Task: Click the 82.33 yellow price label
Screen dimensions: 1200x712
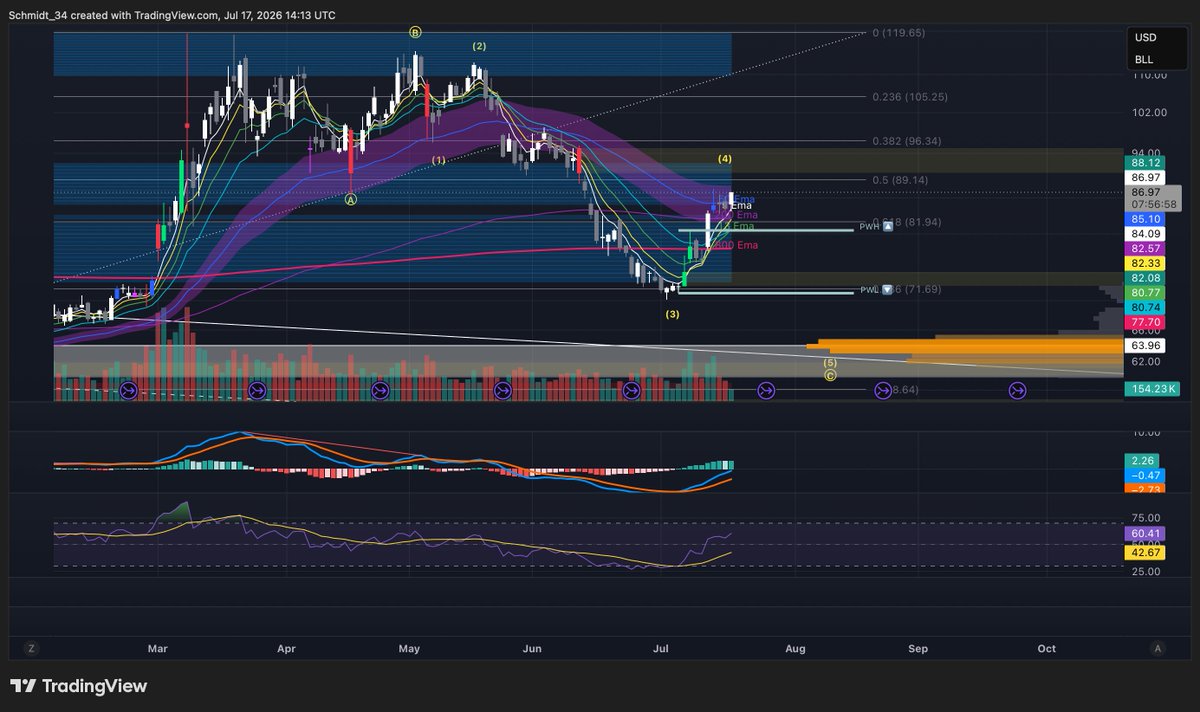Action: (1145, 262)
